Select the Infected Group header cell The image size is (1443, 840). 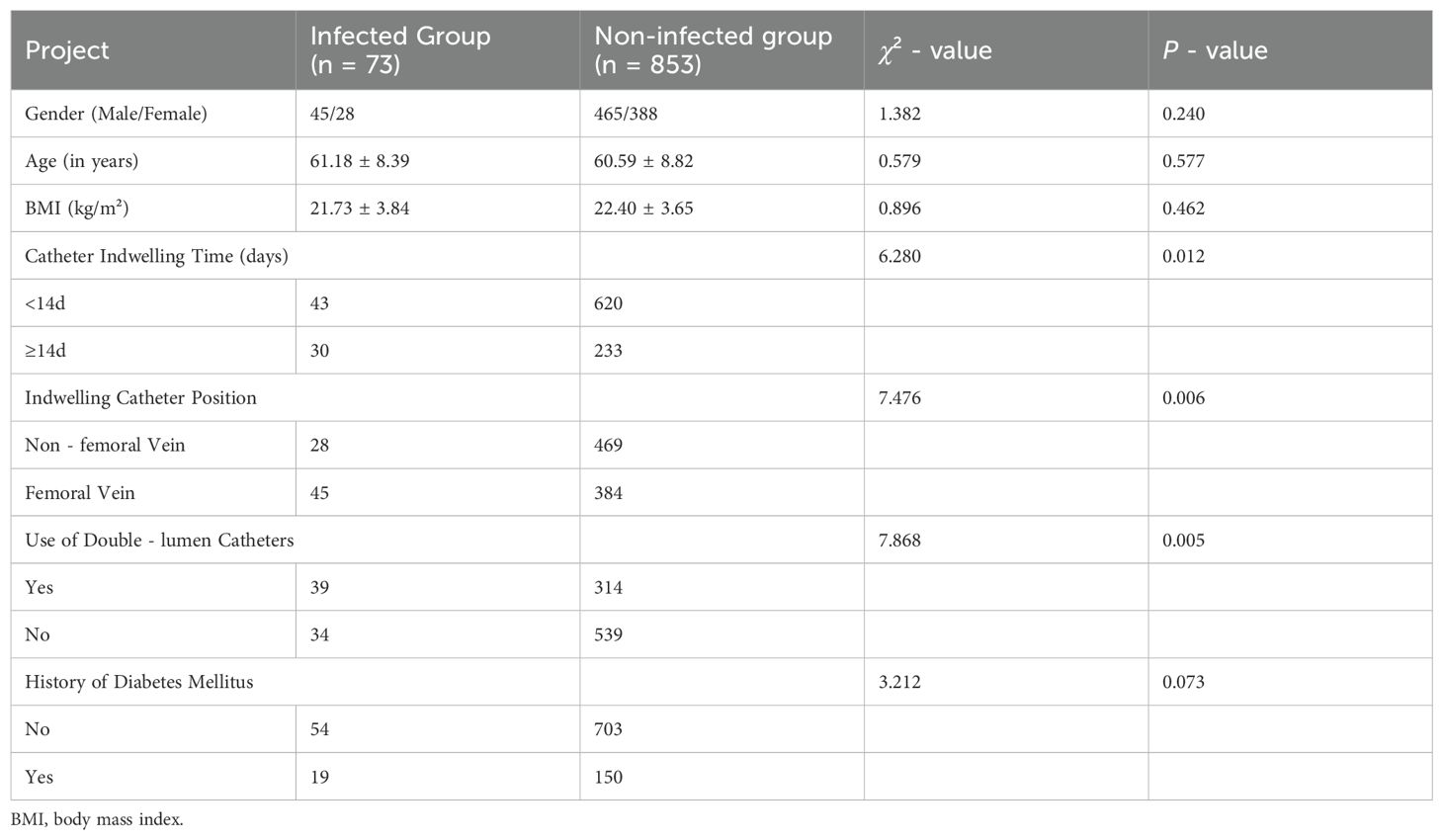coord(438,50)
